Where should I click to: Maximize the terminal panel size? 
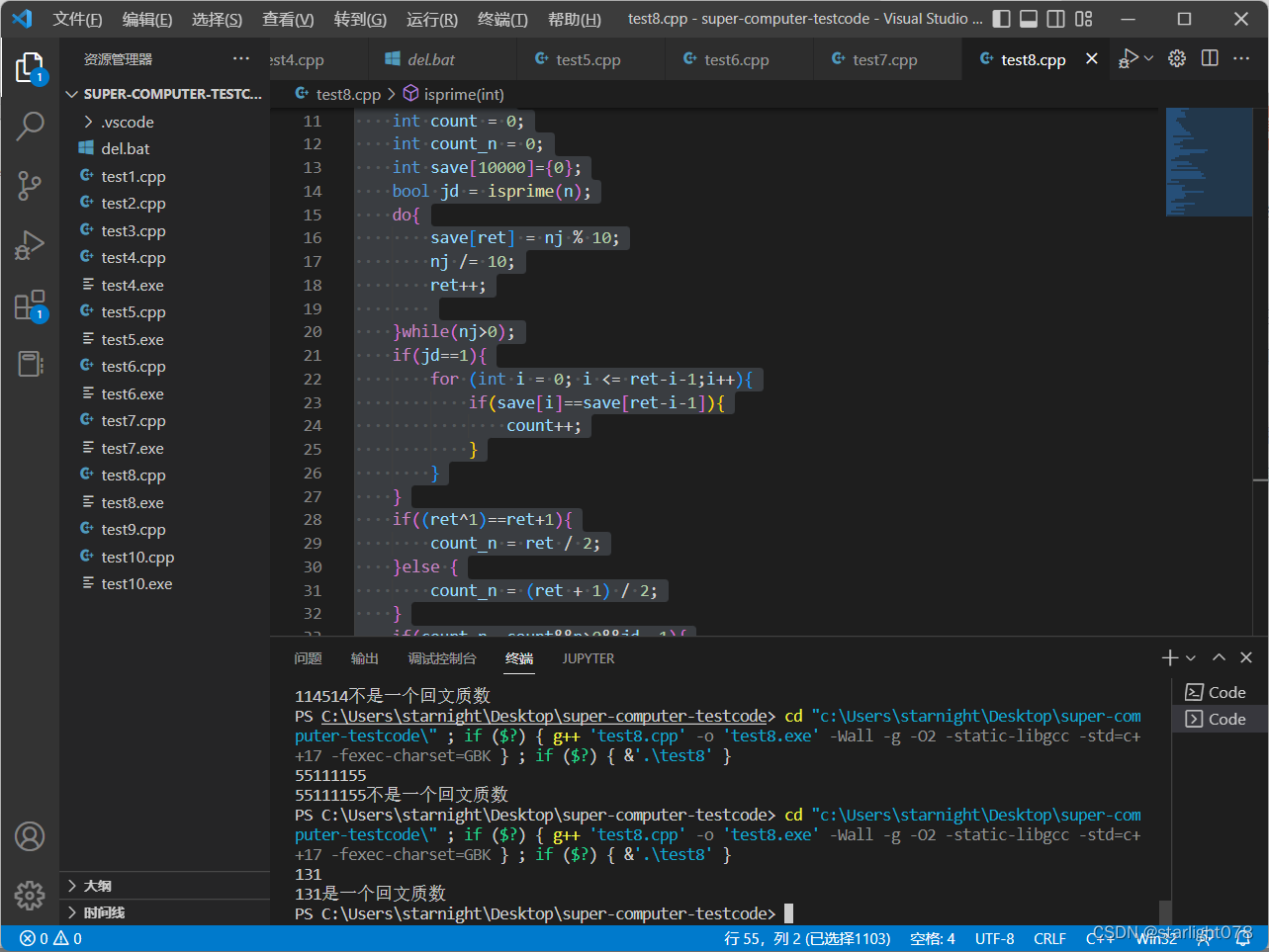pos(1220,657)
